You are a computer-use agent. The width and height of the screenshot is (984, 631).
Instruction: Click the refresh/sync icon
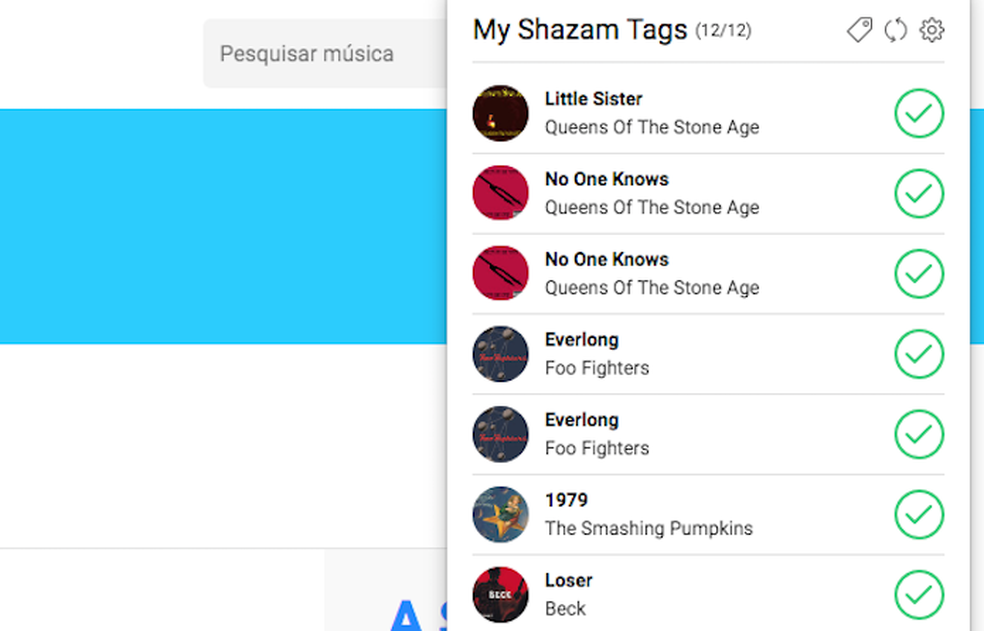894,30
